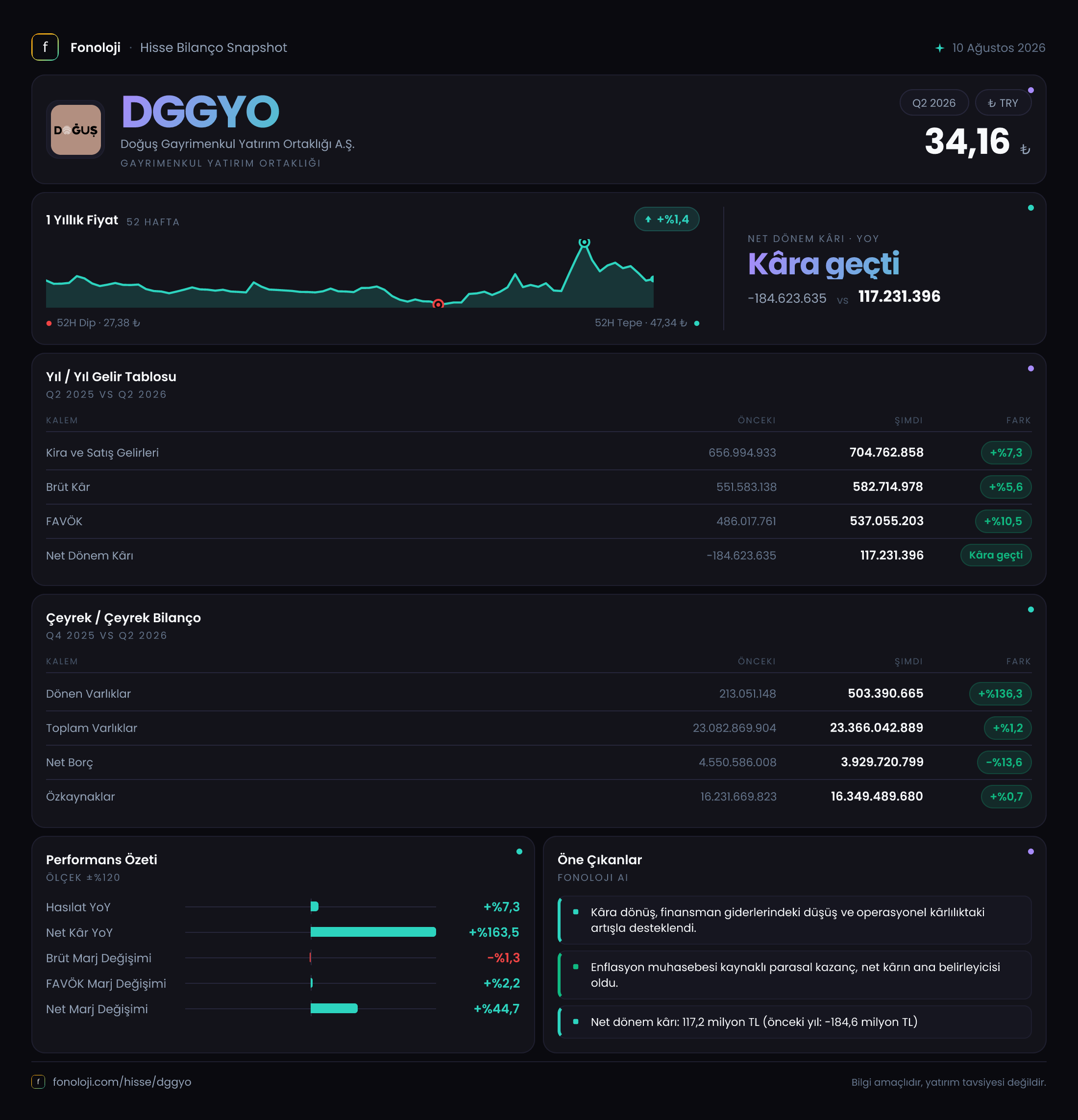Click the teal 52-week high chart marker
This screenshot has width=1078, height=1120.
[584, 243]
